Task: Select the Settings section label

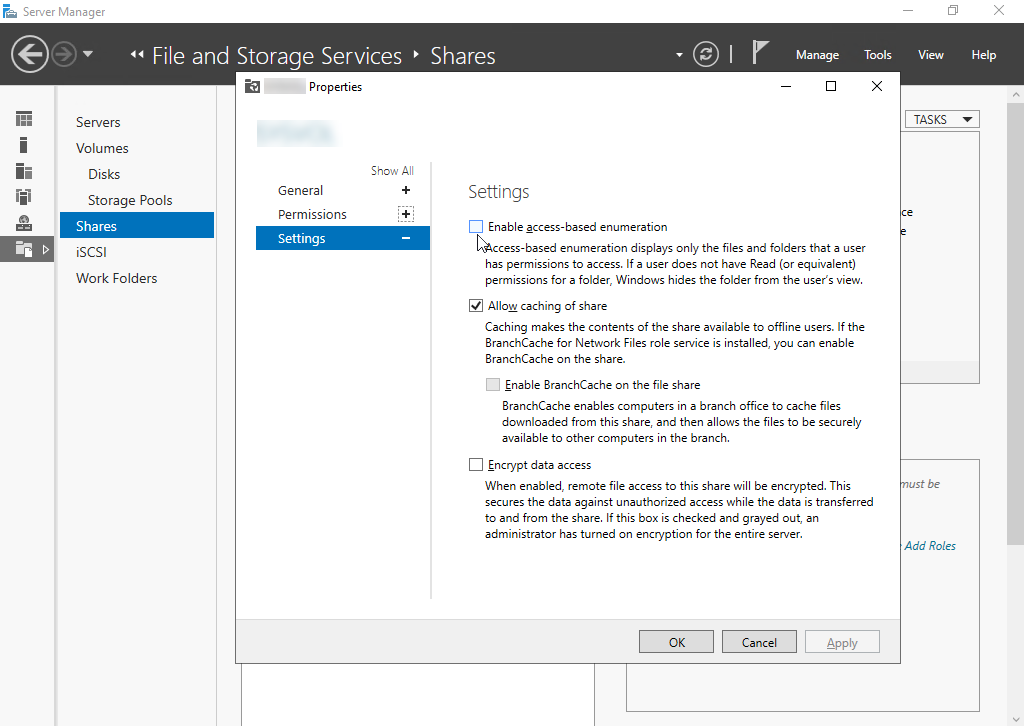Action: point(301,238)
